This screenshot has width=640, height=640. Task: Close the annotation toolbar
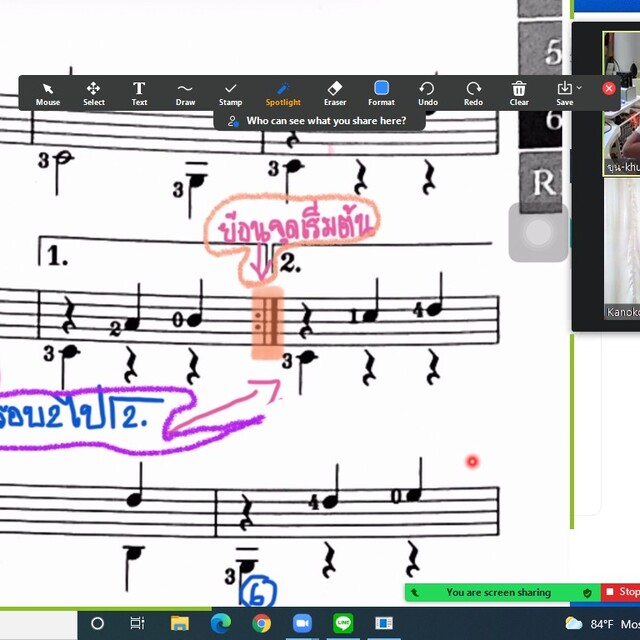[x=608, y=88]
